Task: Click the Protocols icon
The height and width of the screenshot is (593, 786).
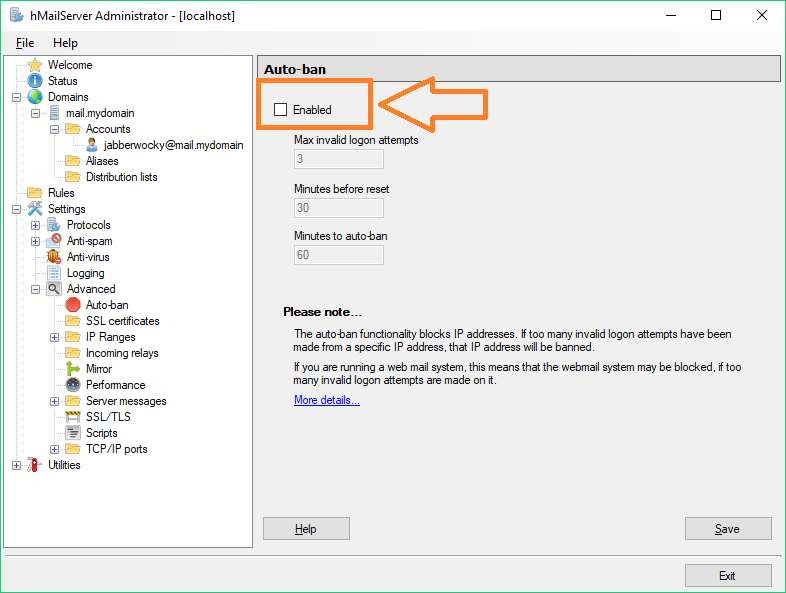Action: tap(54, 225)
